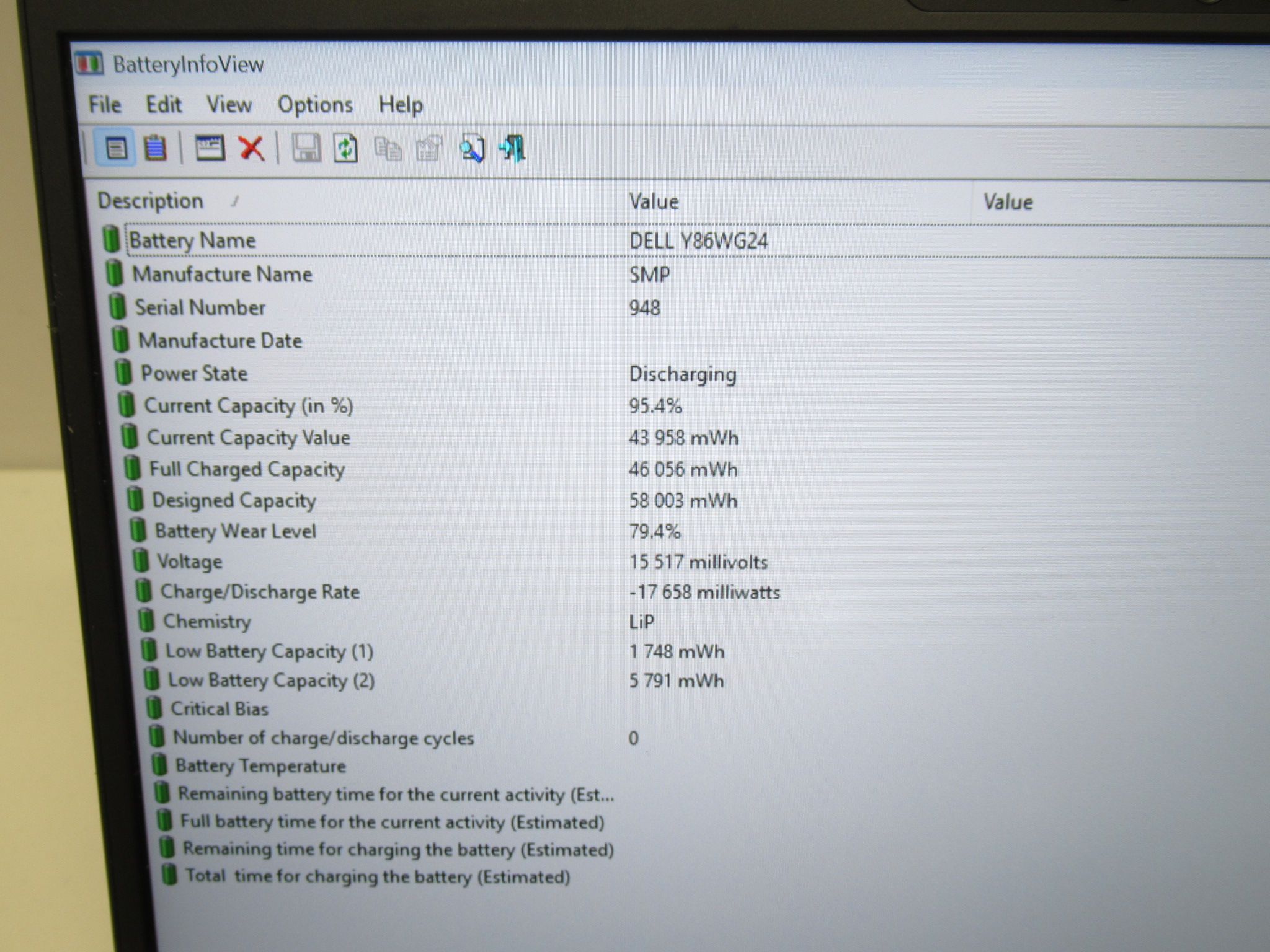
Task: Click the Add Log Line toolbar icon
Action: (210, 148)
